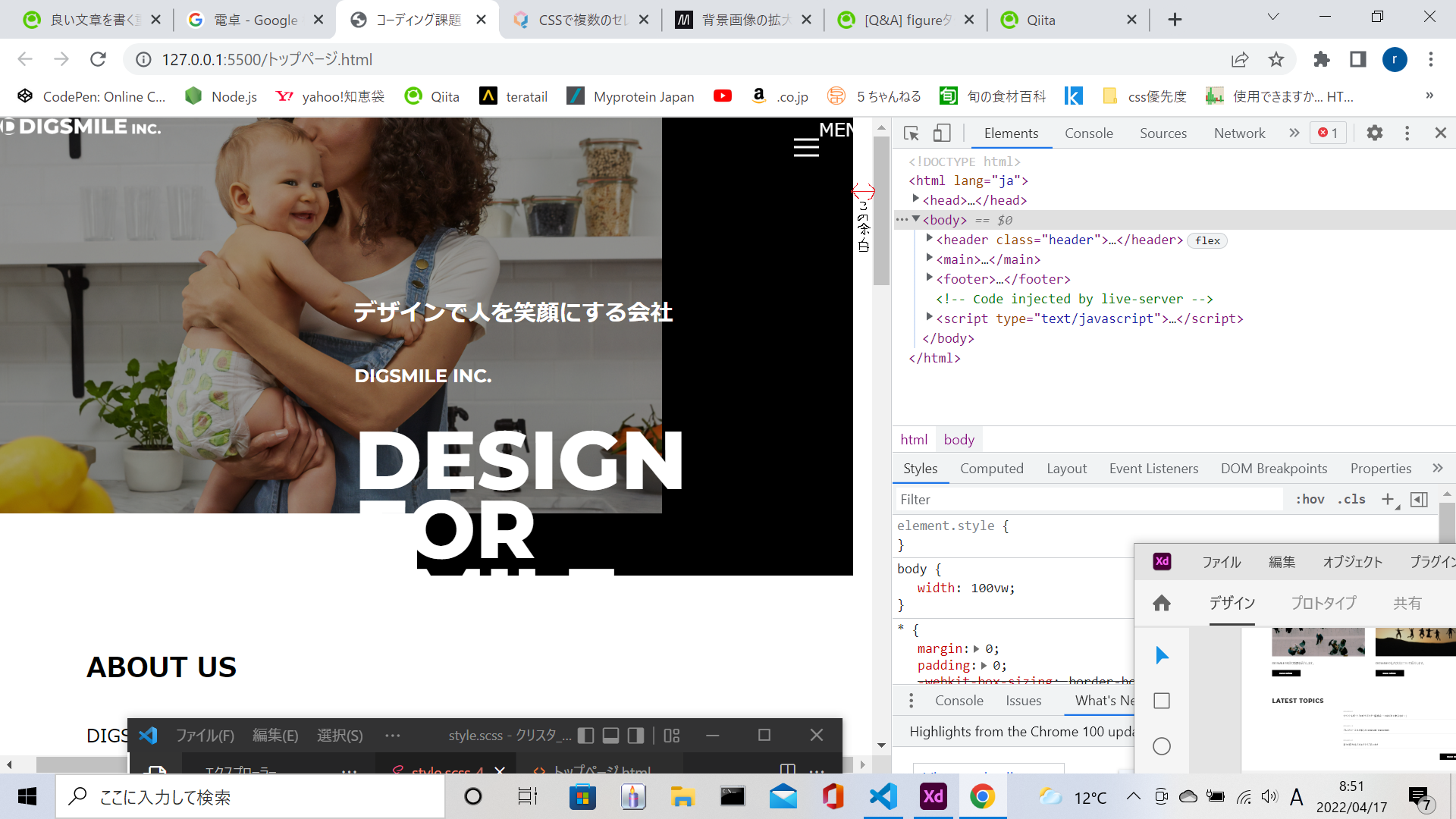Toggle the device toolbar icon in DevTools
The image size is (1456, 819).
click(x=942, y=133)
